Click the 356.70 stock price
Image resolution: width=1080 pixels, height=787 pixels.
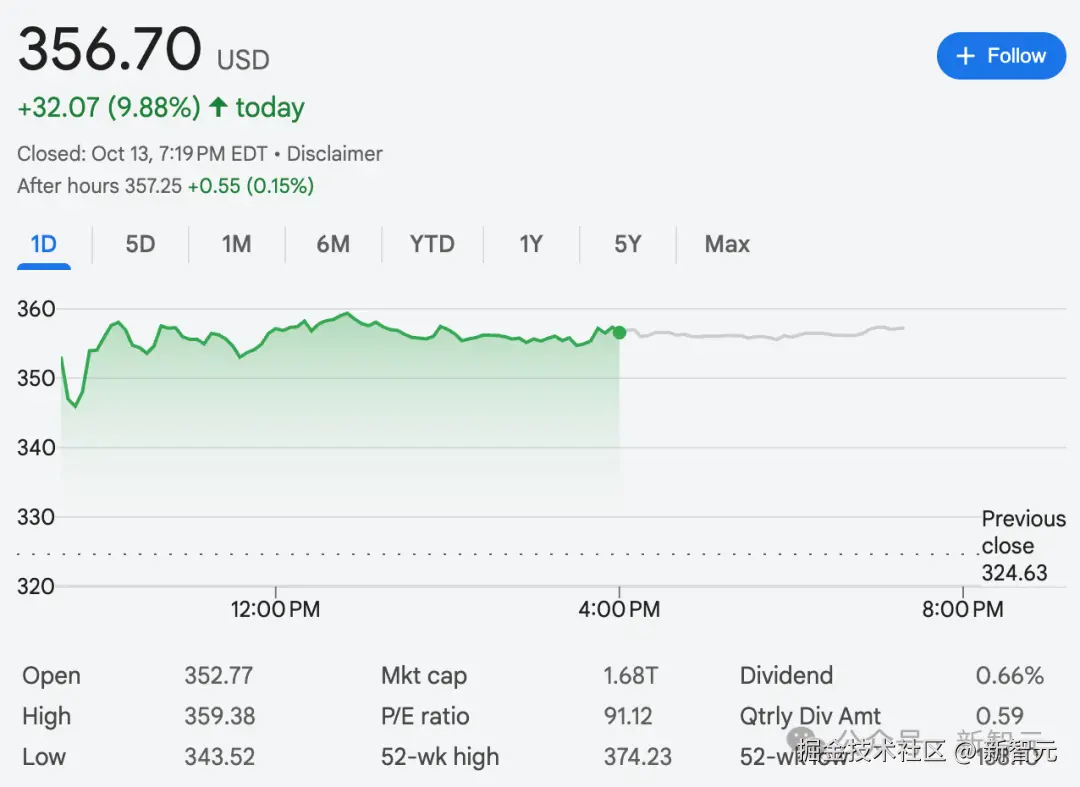point(110,49)
